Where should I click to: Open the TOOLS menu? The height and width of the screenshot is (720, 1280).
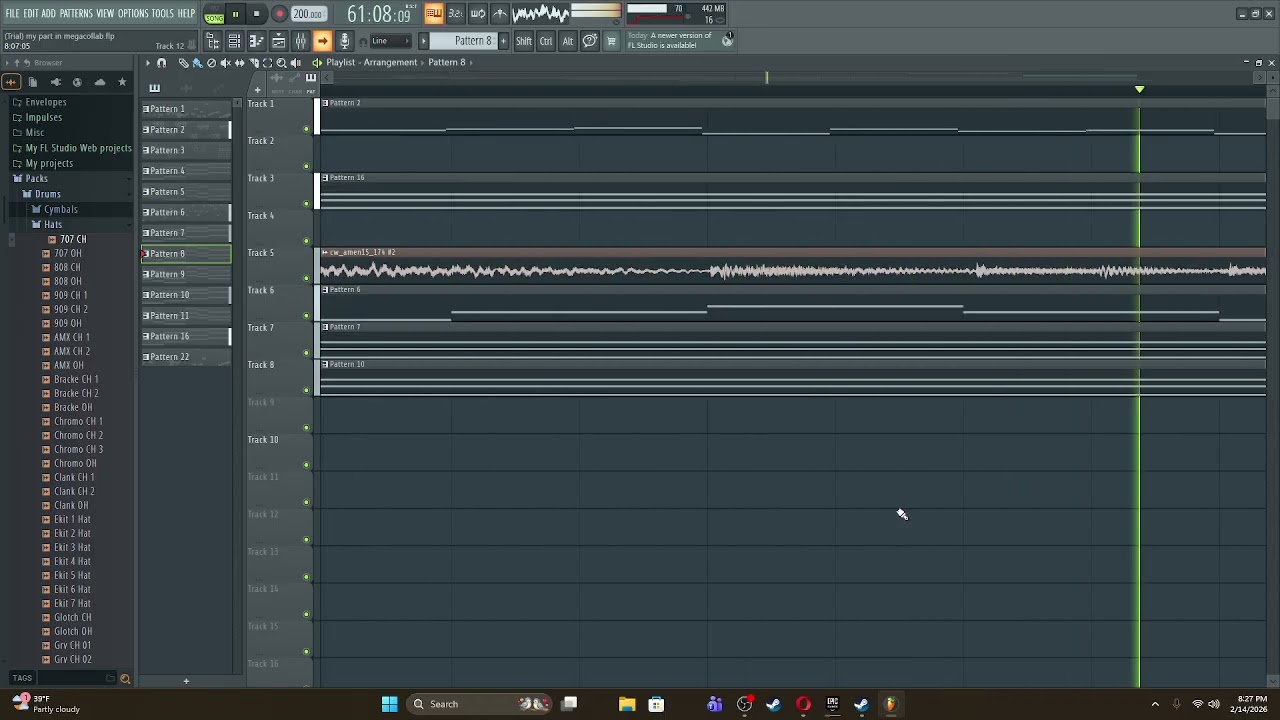(x=163, y=13)
